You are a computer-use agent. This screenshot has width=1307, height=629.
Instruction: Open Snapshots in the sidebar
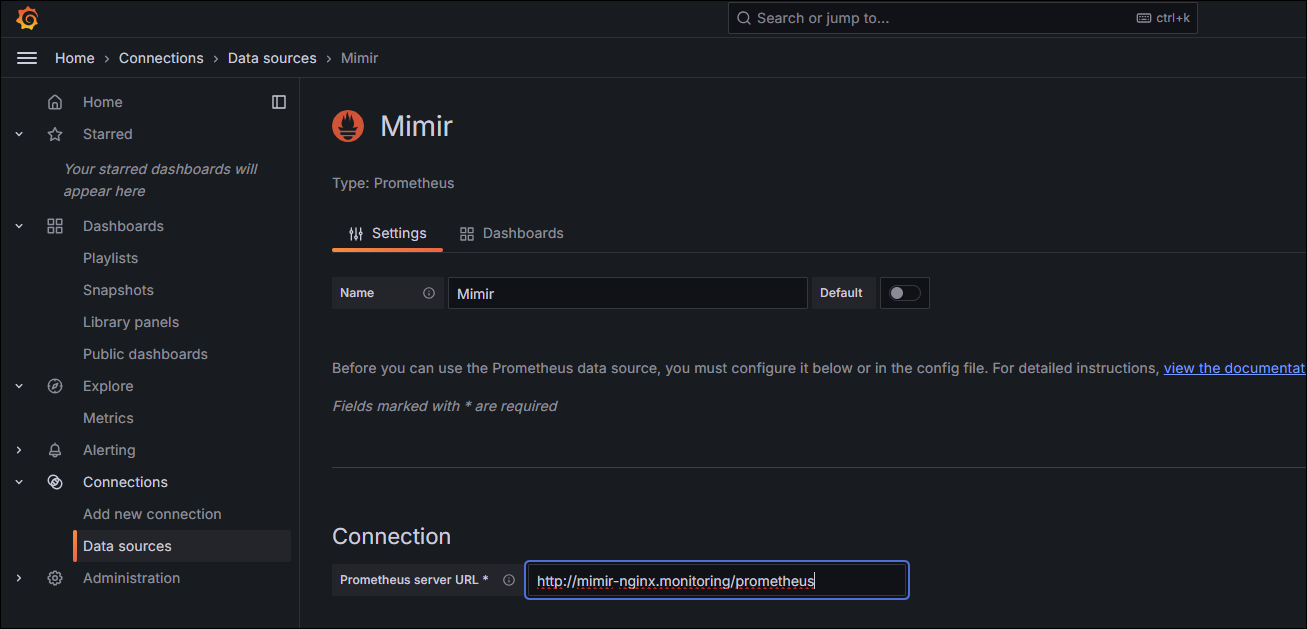pyautogui.click(x=118, y=290)
